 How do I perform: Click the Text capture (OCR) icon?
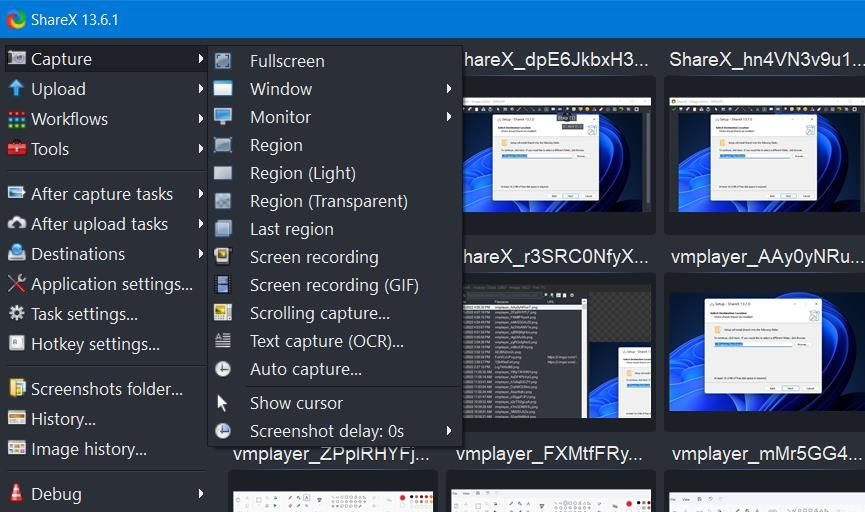[x=223, y=340]
